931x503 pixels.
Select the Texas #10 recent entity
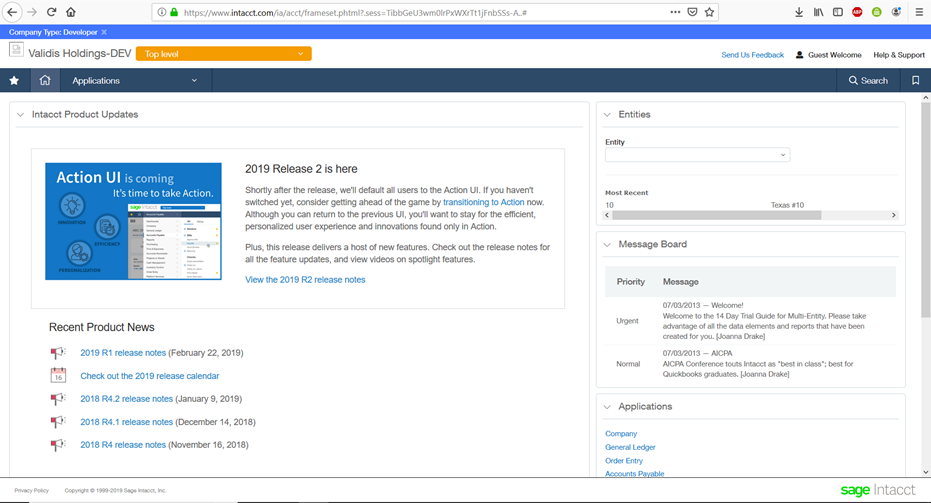(x=787, y=205)
